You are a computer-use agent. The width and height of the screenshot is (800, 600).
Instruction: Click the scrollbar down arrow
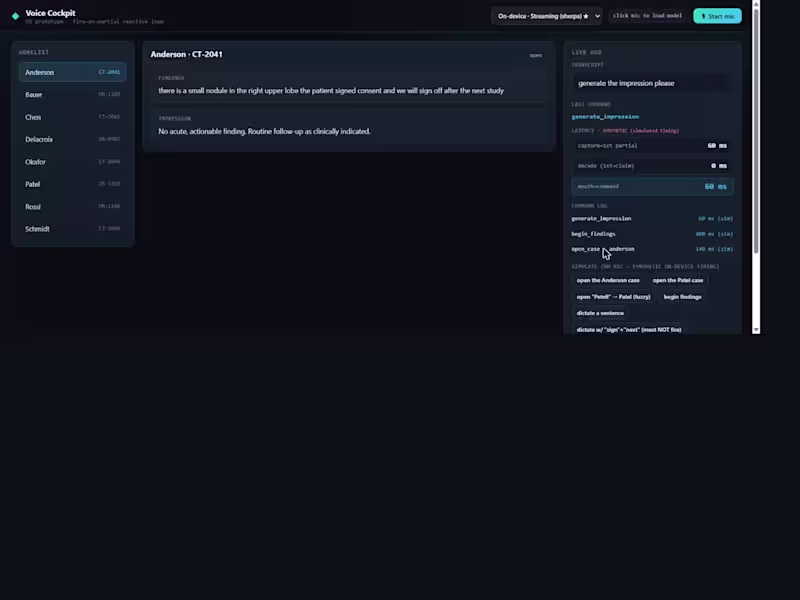coord(756,330)
